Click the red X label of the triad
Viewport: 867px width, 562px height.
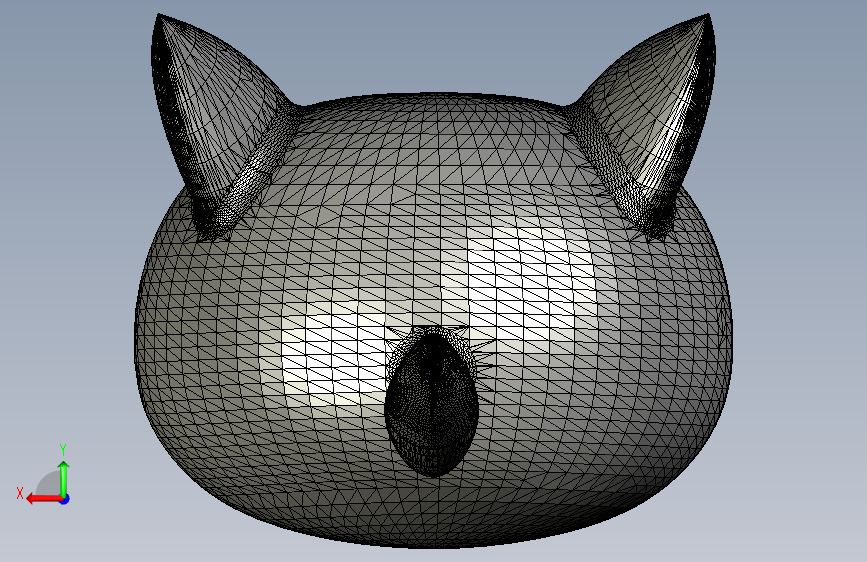(x=20, y=493)
